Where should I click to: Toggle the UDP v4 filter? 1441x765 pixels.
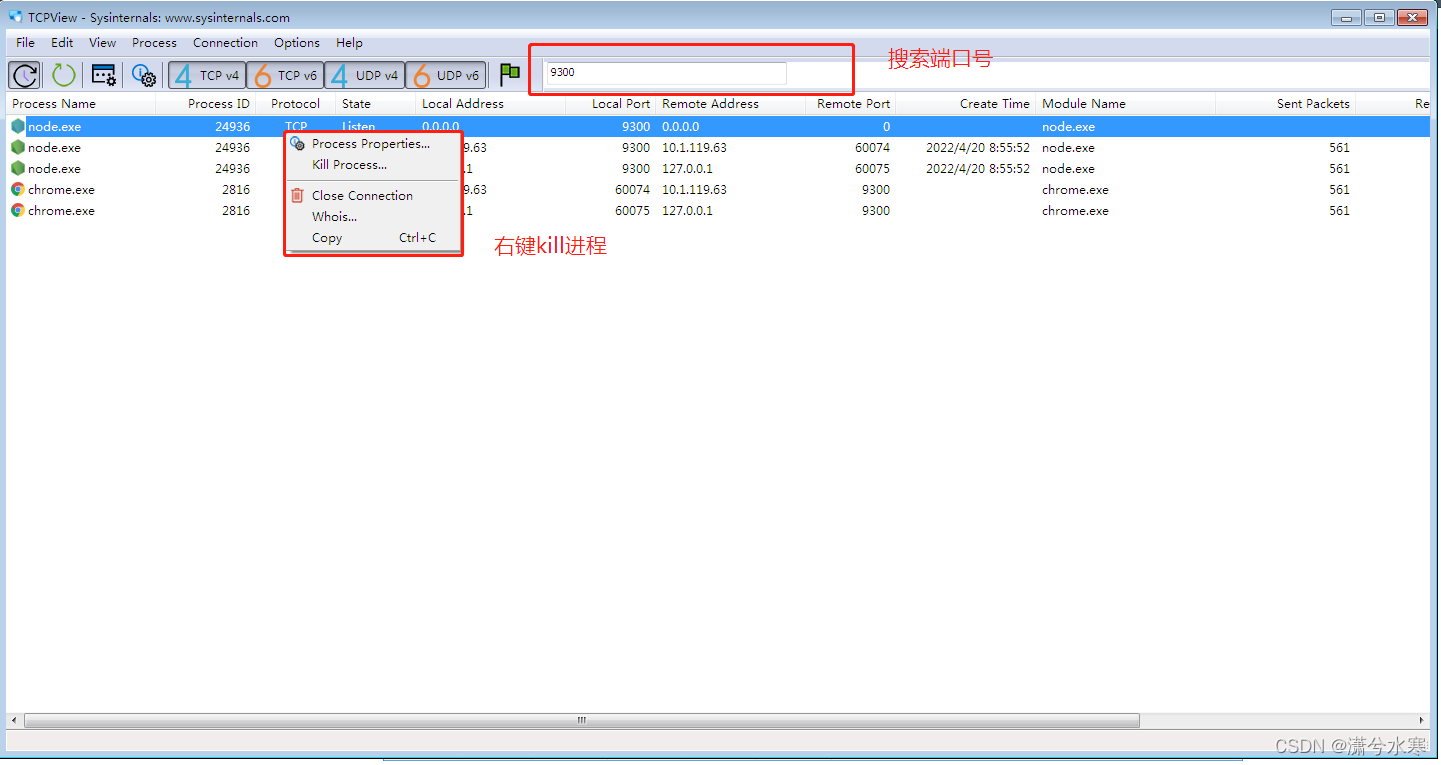click(x=364, y=74)
